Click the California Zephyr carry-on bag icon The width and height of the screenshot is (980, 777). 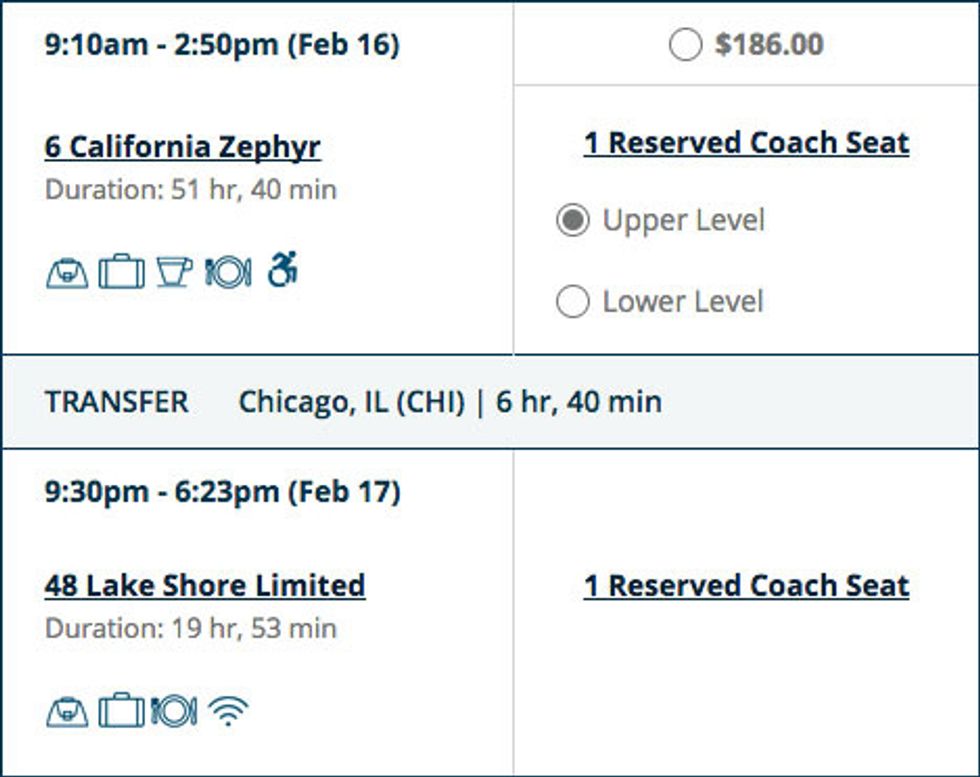point(67,272)
